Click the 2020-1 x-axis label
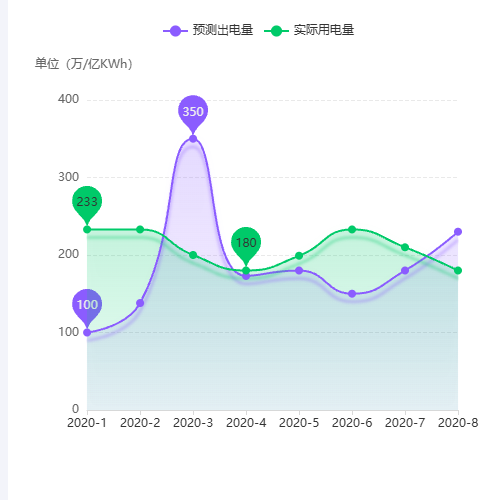This screenshot has width=500, height=500. click(87, 423)
